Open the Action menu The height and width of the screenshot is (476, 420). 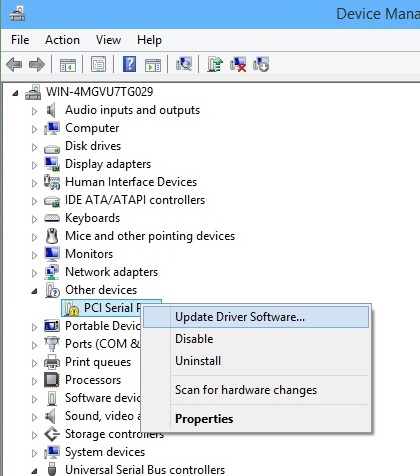pos(62,40)
